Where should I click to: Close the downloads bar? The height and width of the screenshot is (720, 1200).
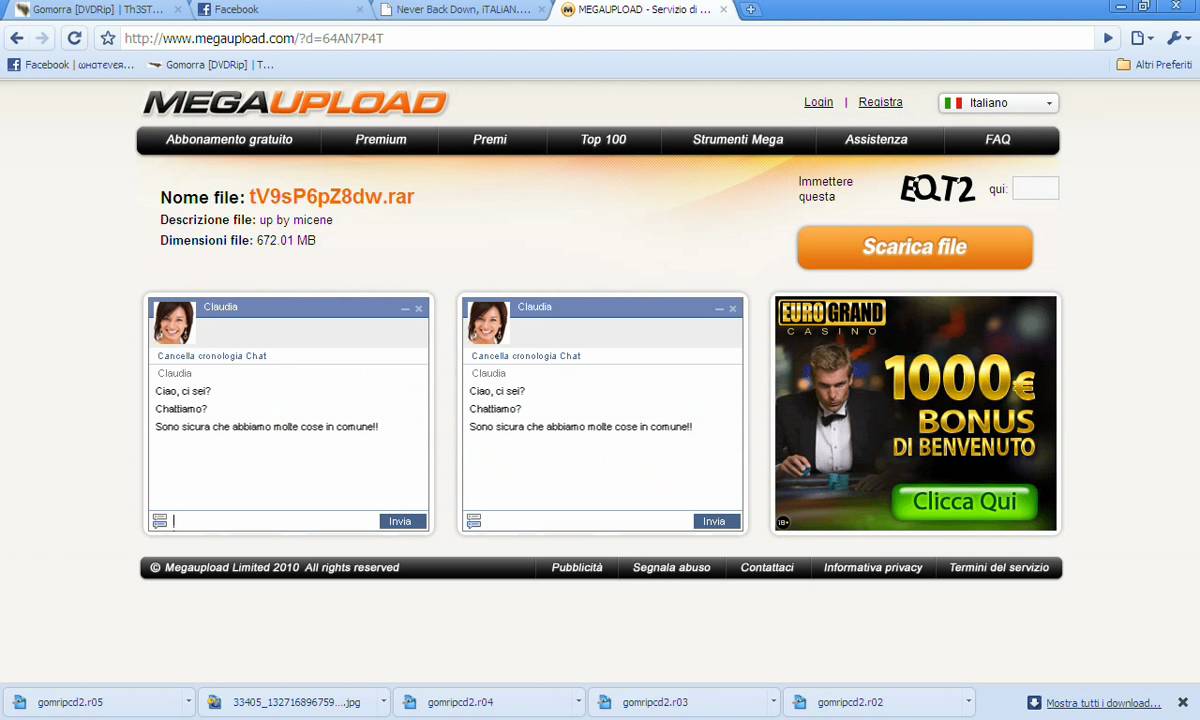tap(1183, 702)
